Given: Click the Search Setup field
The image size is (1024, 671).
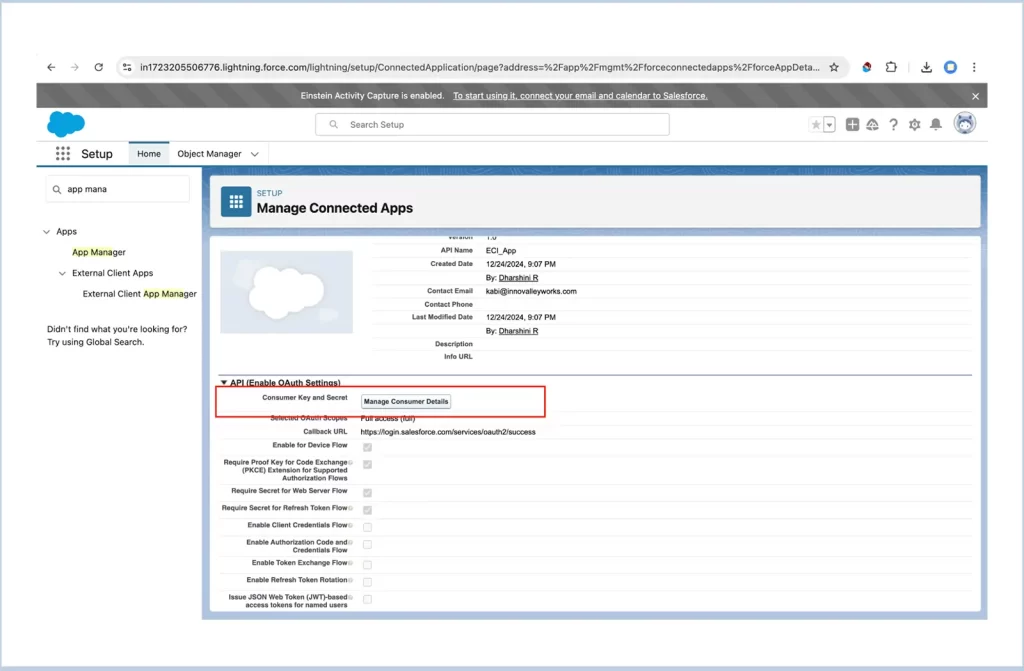Looking at the screenshot, I should click(x=492, y=124).
